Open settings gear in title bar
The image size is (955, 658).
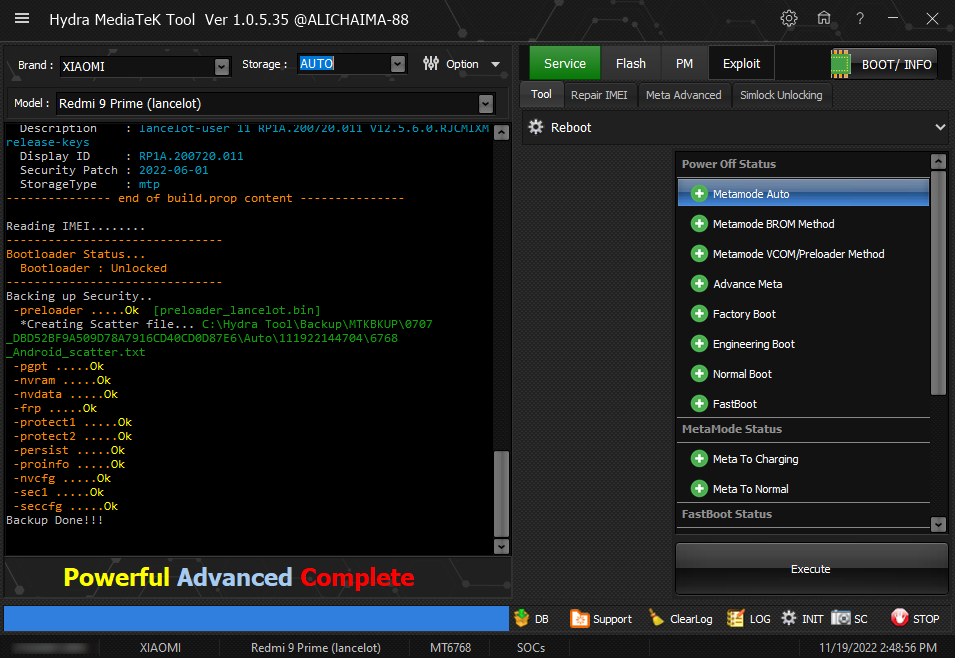[789, 18]
